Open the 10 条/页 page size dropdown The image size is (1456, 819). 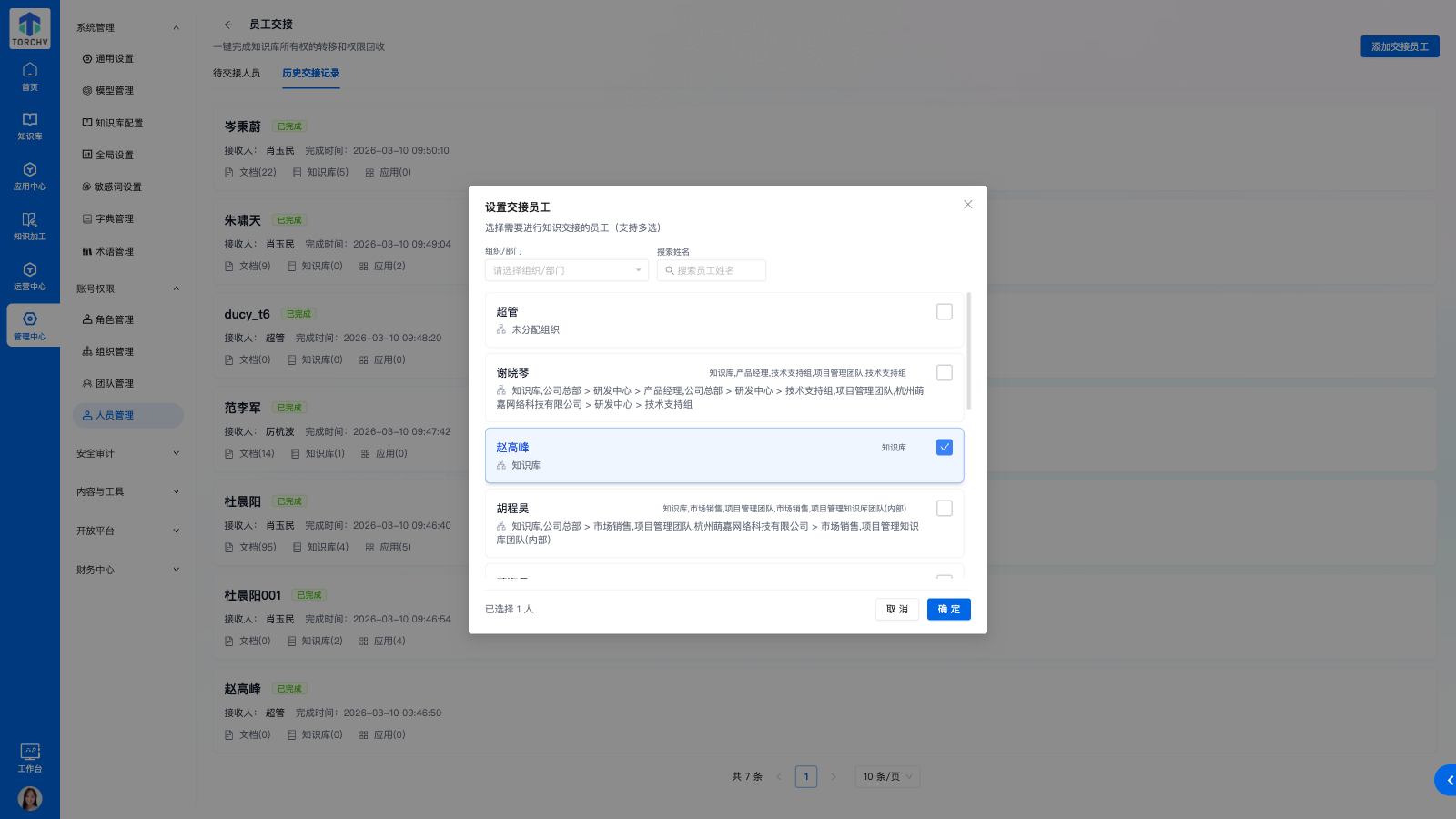(x=887, y=776)
